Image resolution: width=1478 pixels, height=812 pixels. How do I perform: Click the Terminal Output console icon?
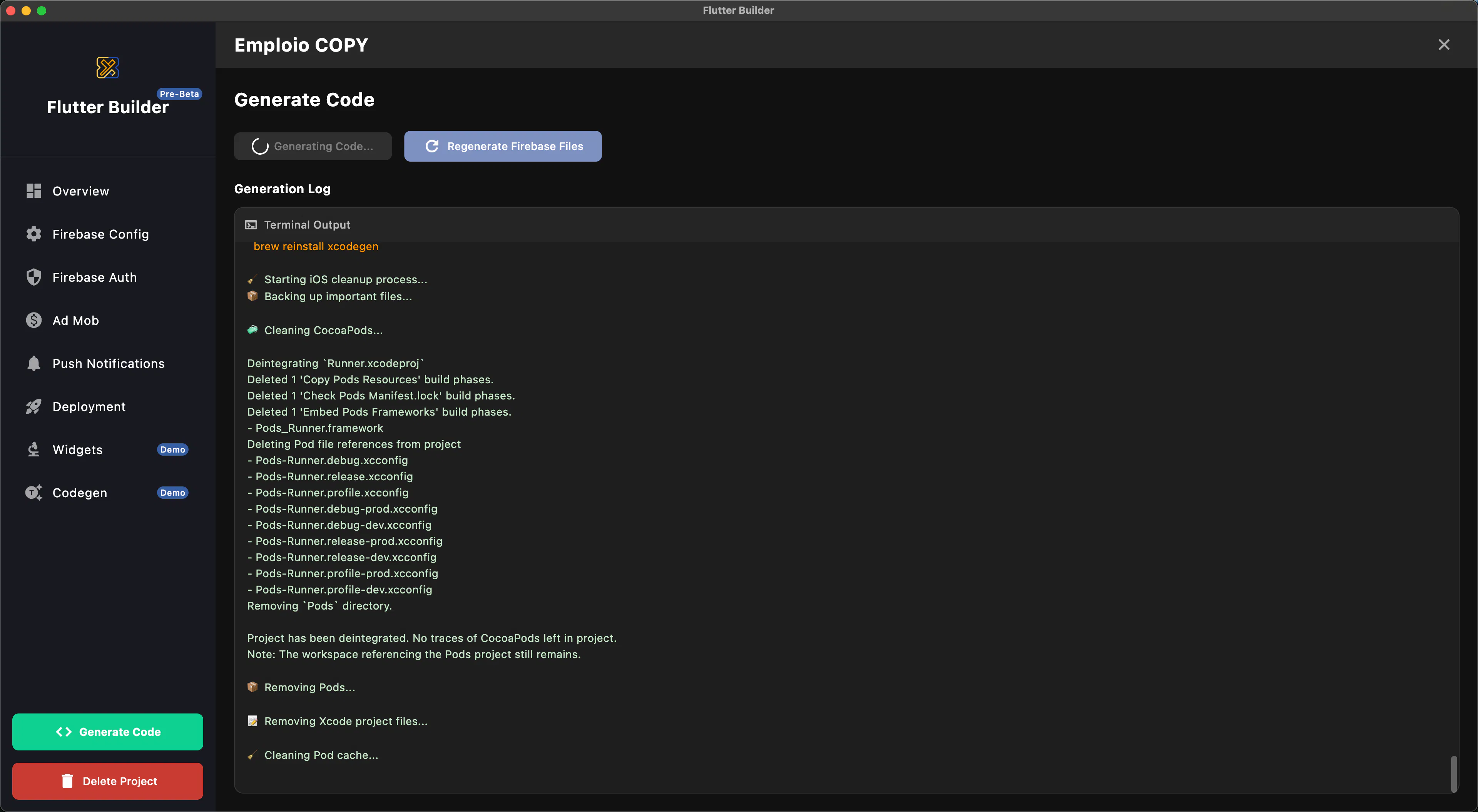(251, 225)
